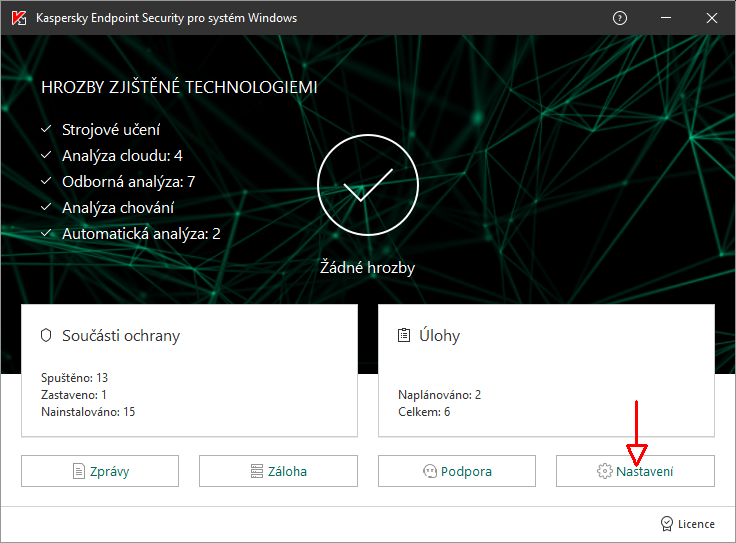Open the Nastavení settings button

pyautogui.click(x=635, y=471)
